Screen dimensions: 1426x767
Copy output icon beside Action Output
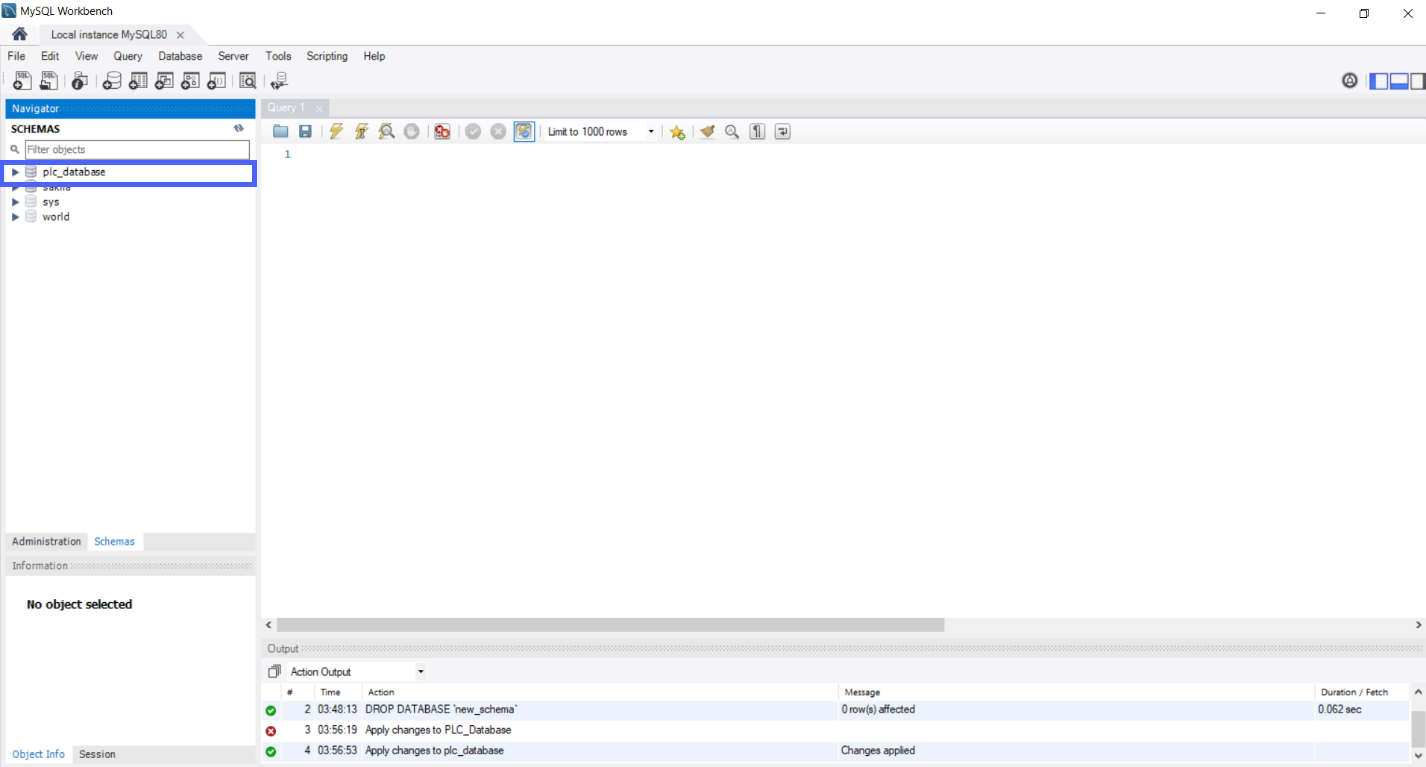pos(274,672)
